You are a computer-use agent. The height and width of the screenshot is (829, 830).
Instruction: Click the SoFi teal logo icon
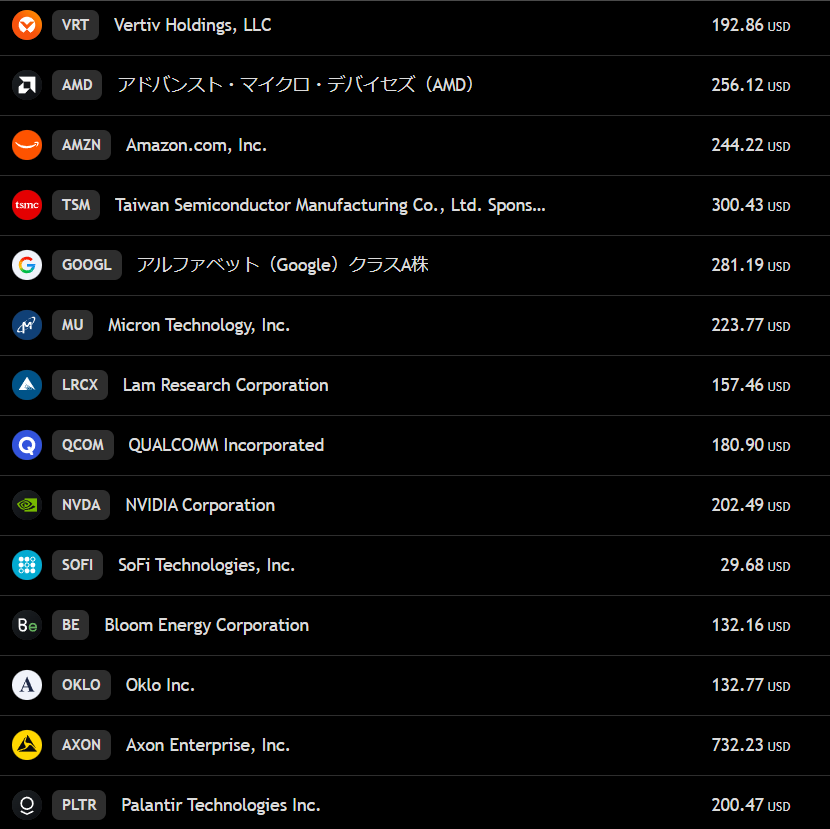coord(27,565)
